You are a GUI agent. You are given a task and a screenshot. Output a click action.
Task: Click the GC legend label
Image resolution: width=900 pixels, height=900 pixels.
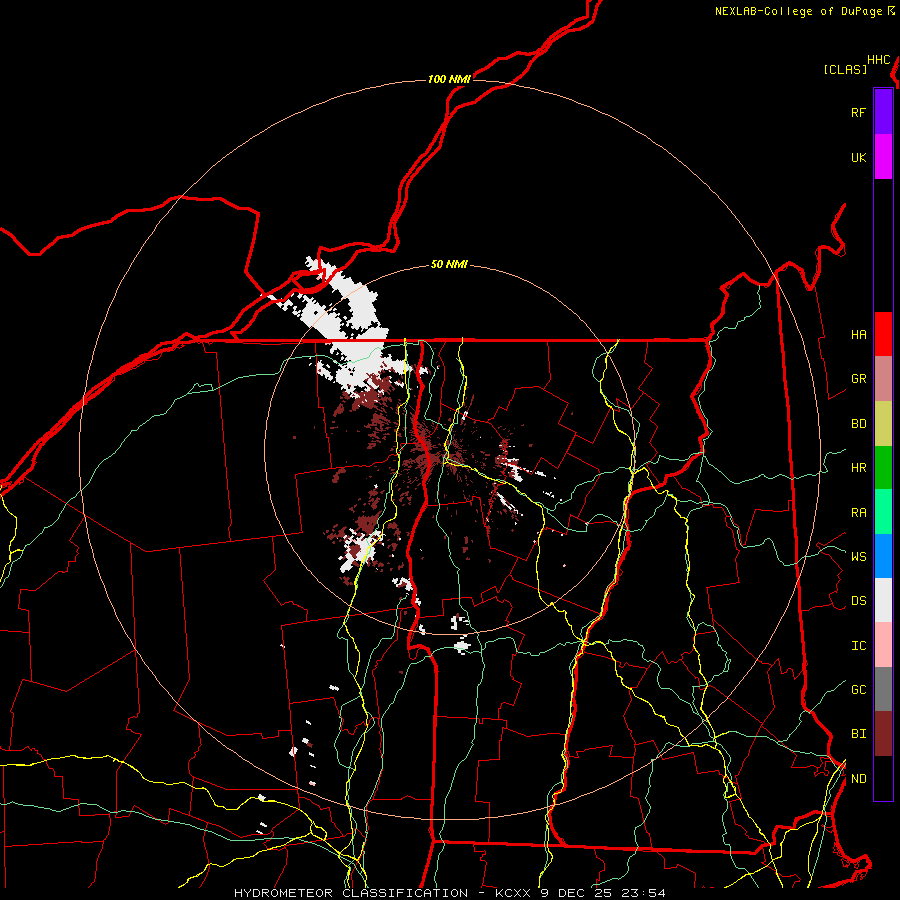tap(858, 690)
